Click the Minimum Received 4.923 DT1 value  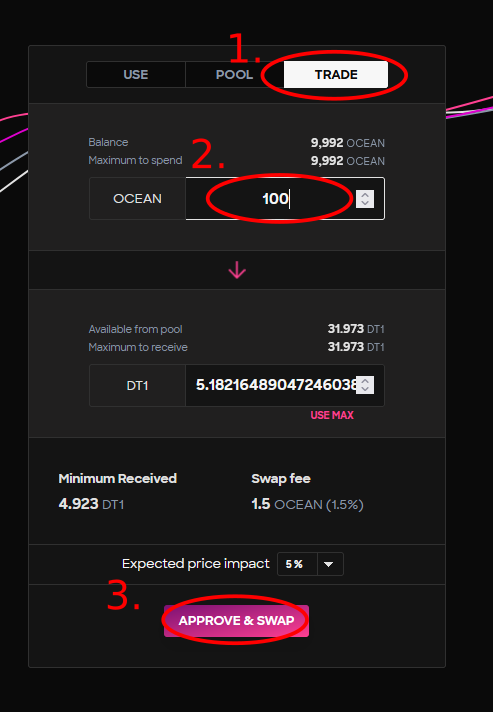pyautogui.click(x=91, y=504)
